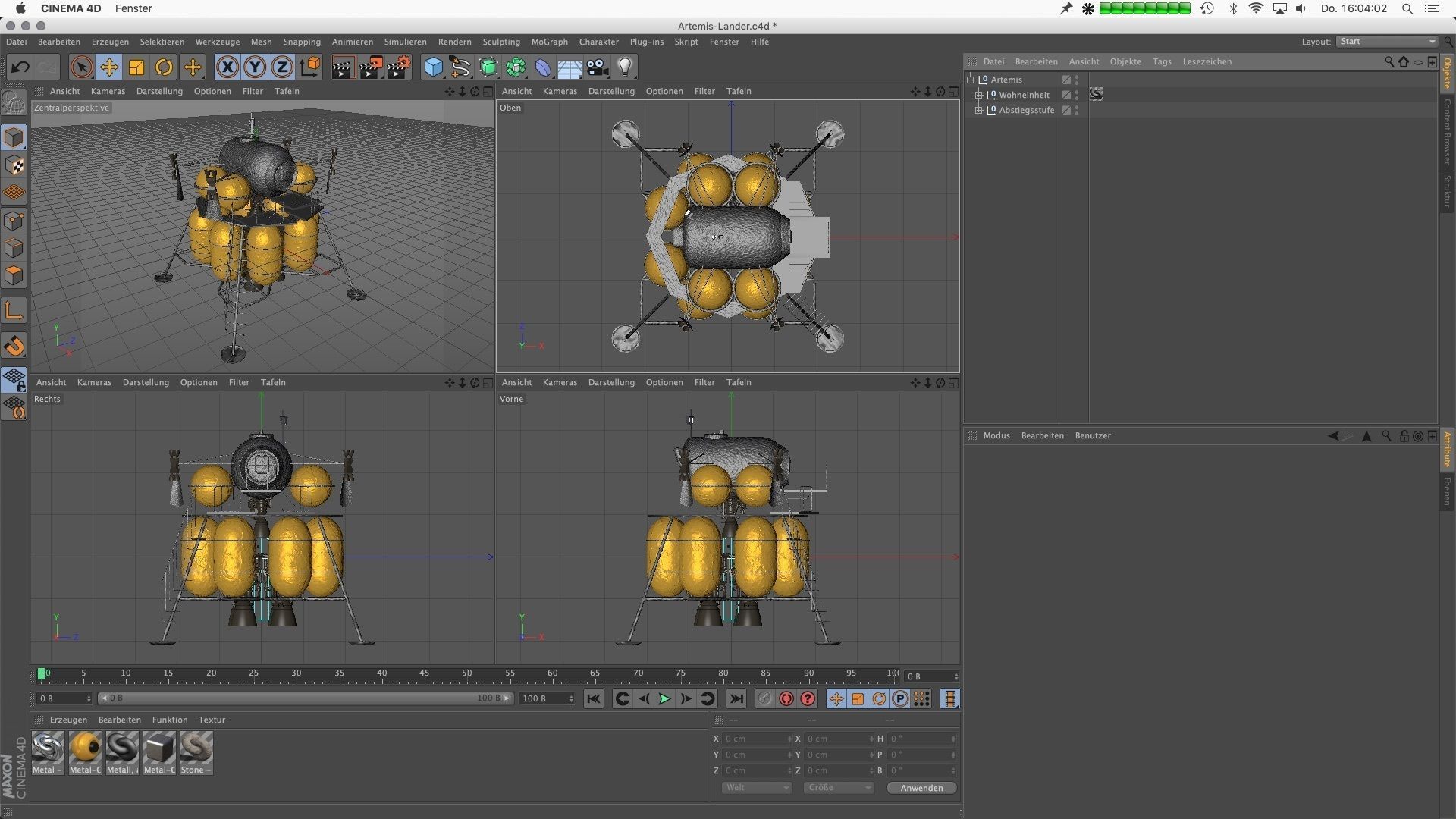This screenshot has height=819, width=1456.
Task: Expand the Abstiegsstufe tree node
Action: click(x=979, y=110)
